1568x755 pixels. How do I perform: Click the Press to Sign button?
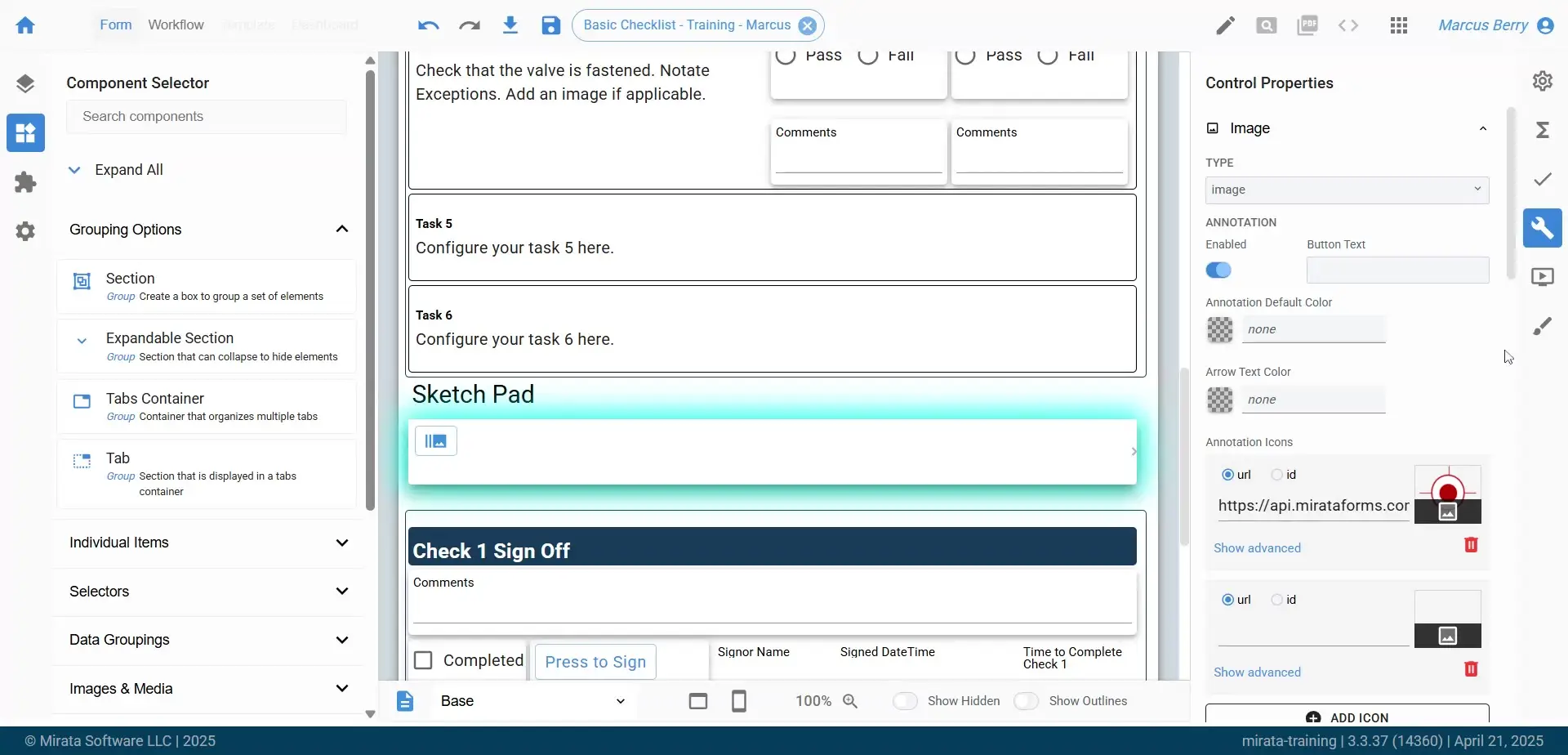point(595,661)
